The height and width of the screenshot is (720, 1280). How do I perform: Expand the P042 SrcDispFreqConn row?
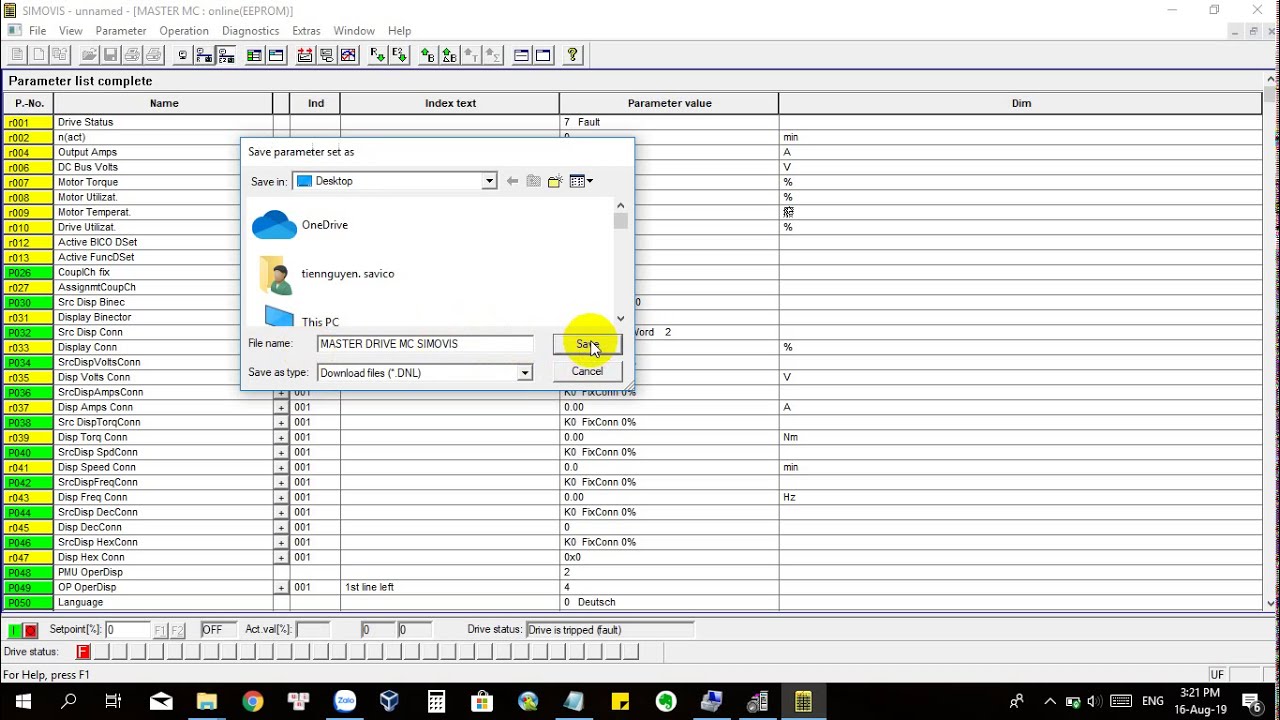click(x=281, y=482)
